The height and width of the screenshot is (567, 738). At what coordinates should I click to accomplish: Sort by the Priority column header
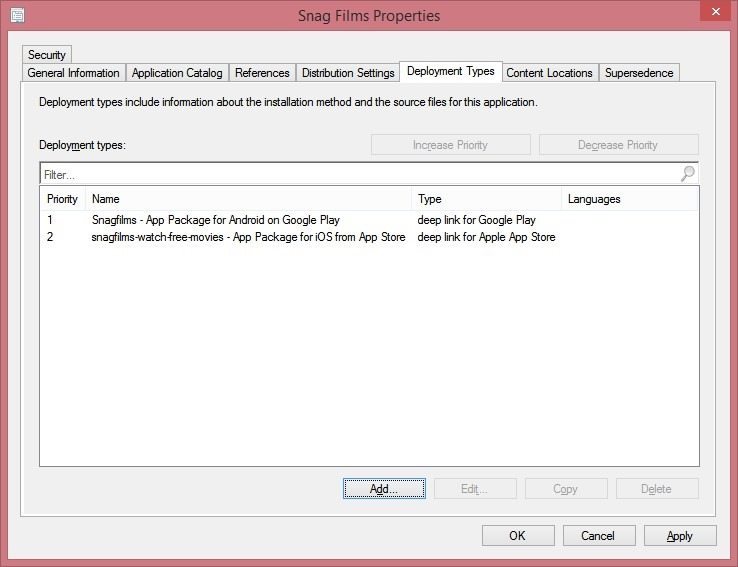click(63, 199)
